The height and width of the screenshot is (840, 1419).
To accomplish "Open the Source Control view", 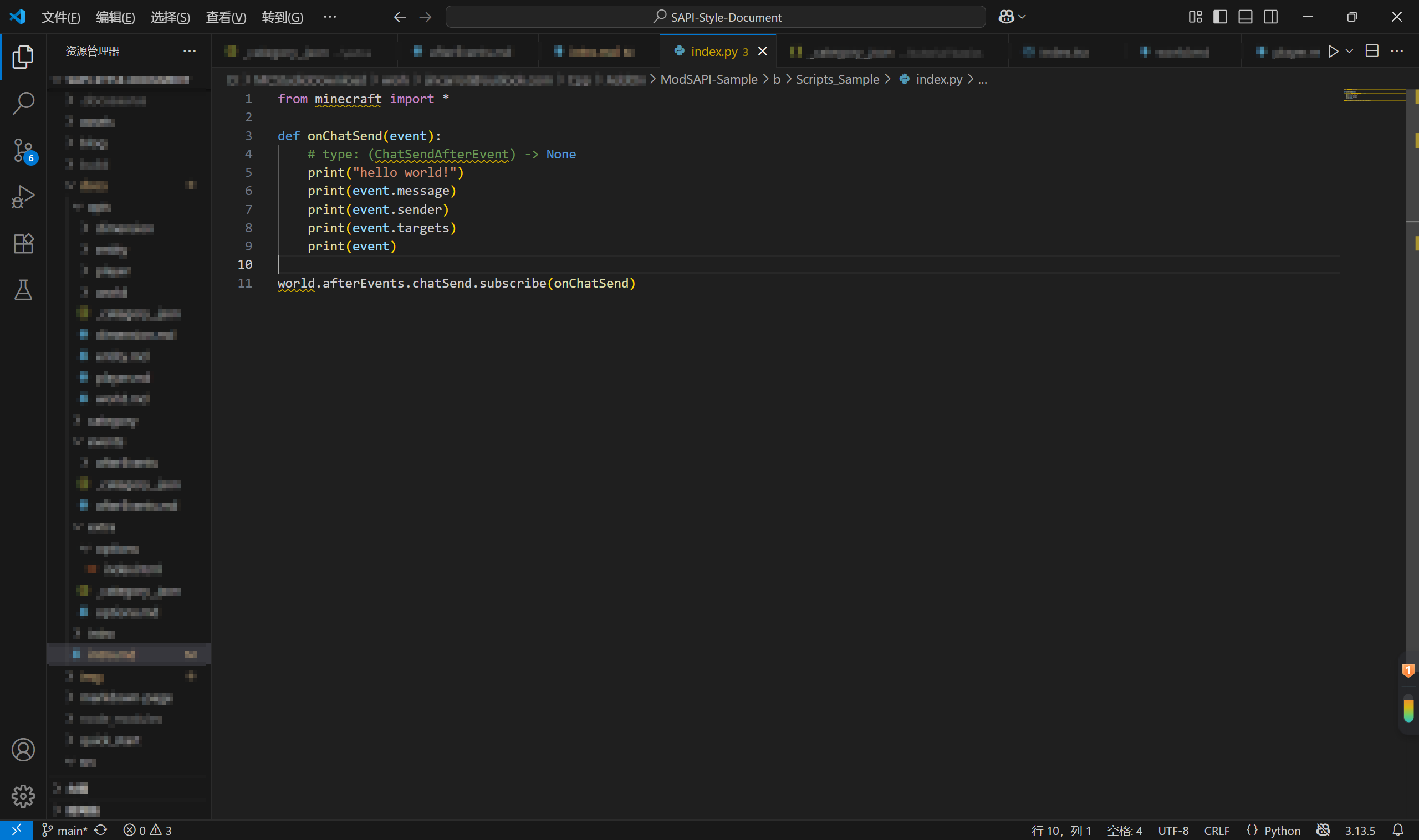I will click(x=23, y=151).
